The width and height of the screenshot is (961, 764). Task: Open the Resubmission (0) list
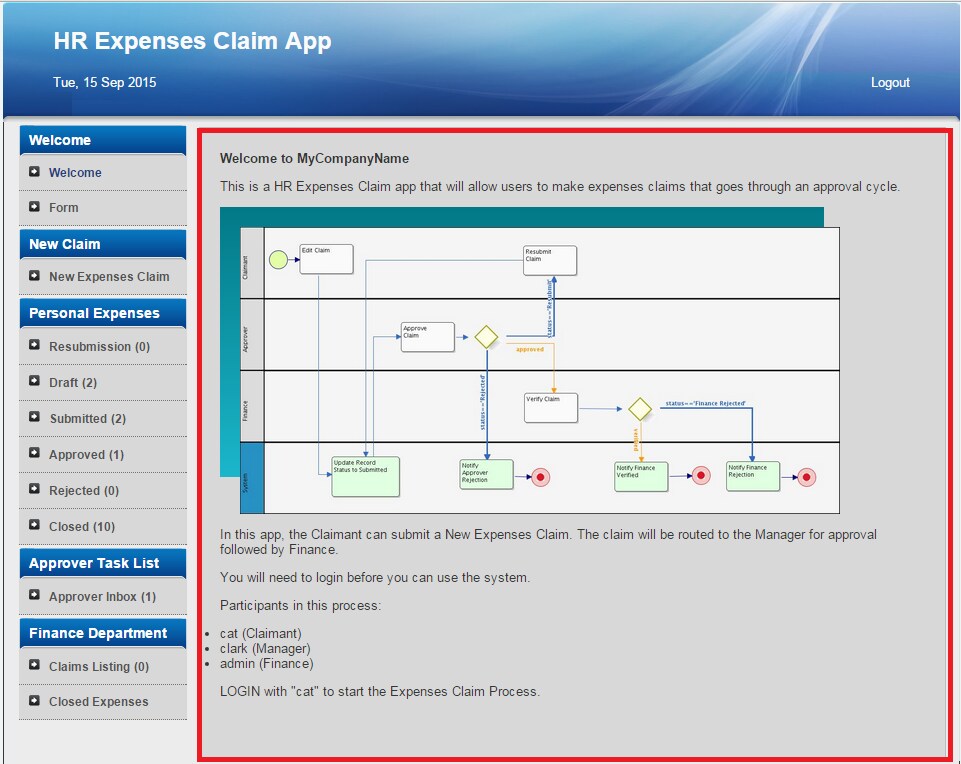click(x=99, y=347)
